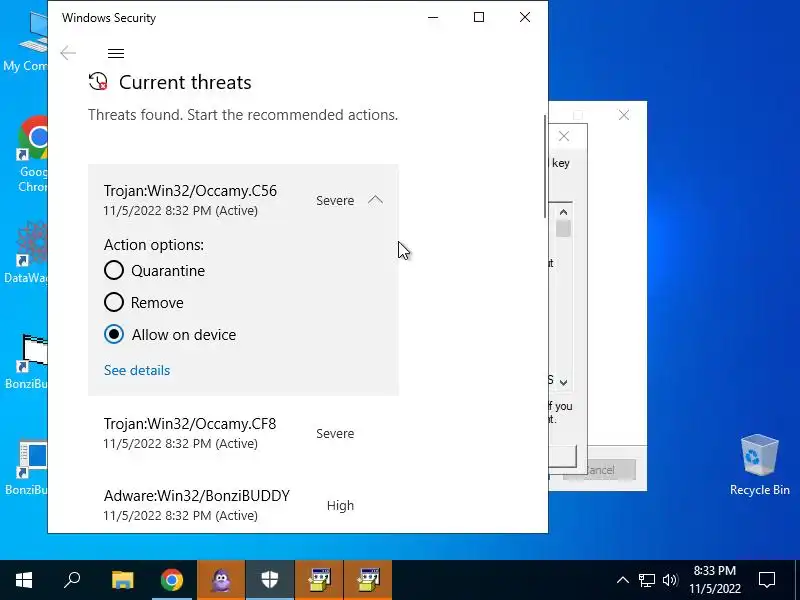Open taskbar search magnifier
Viewport: 800px width, 600px height.
pos(72,580)
